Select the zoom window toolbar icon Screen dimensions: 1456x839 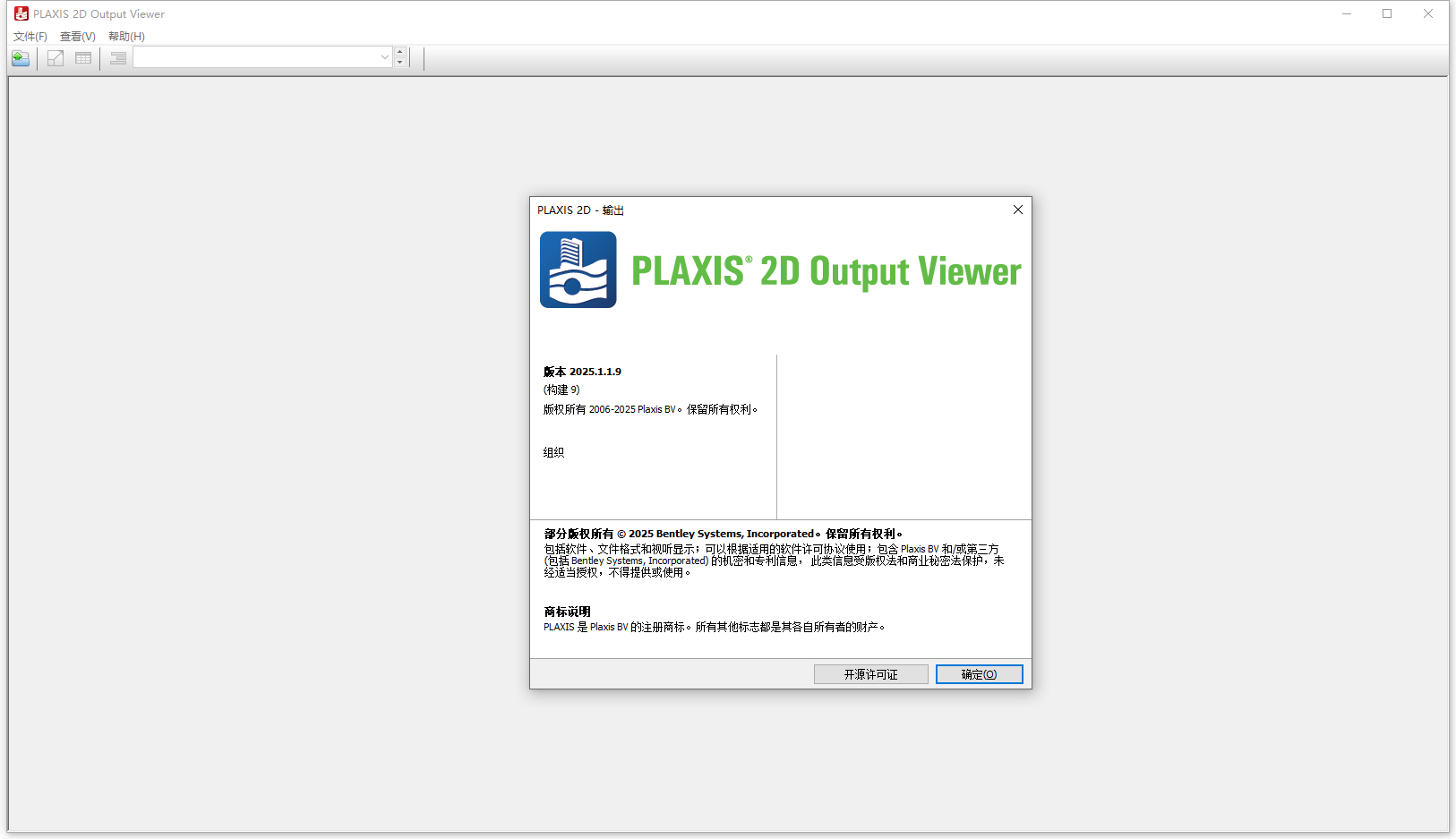pyautogui.click(x=55, y=58)
